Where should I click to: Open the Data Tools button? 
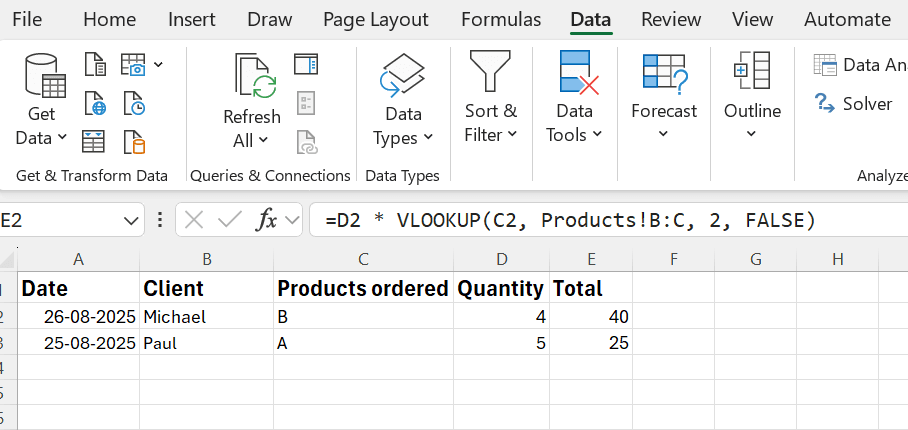click(574, 122)
